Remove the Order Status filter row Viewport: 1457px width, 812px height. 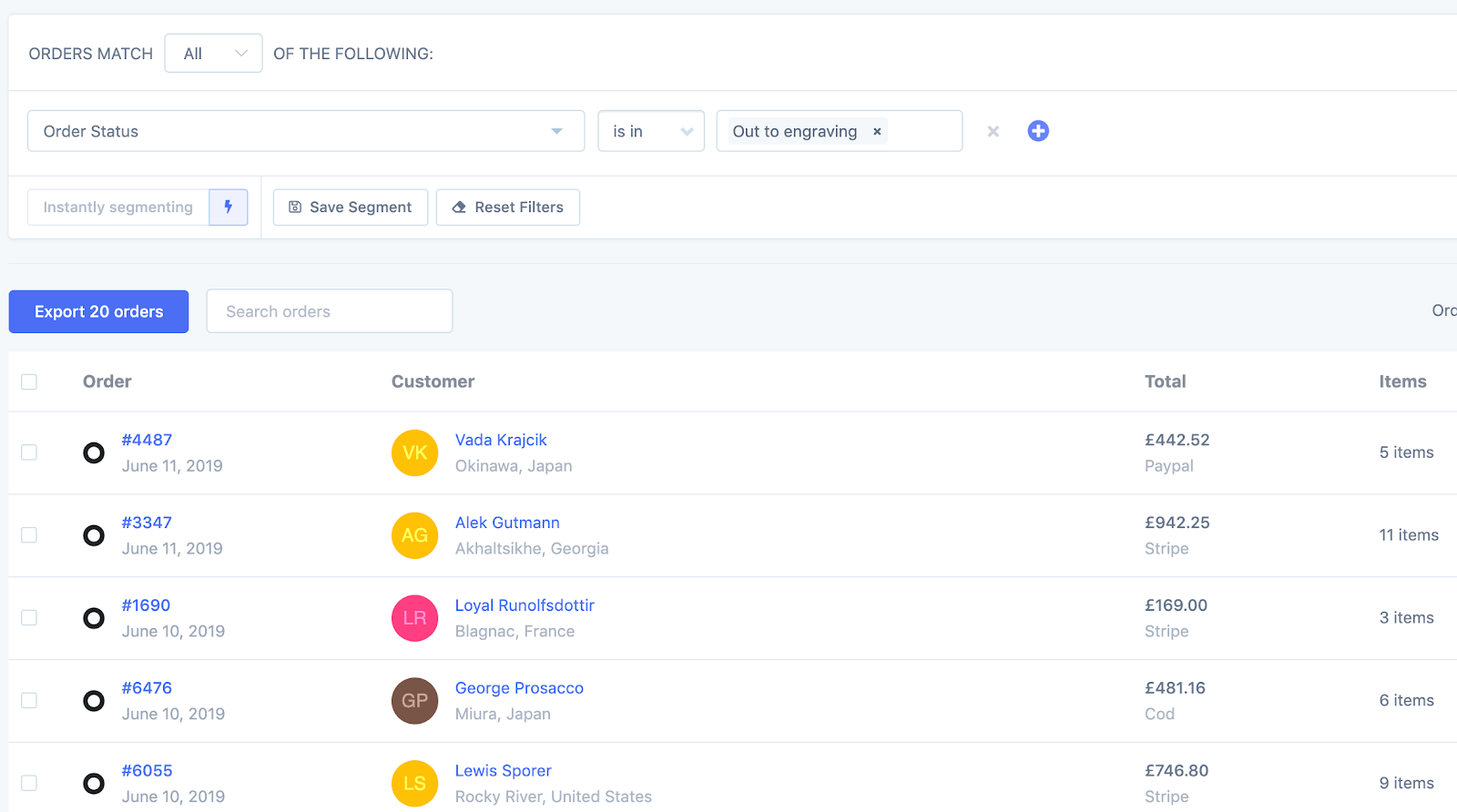click(993, 132)
